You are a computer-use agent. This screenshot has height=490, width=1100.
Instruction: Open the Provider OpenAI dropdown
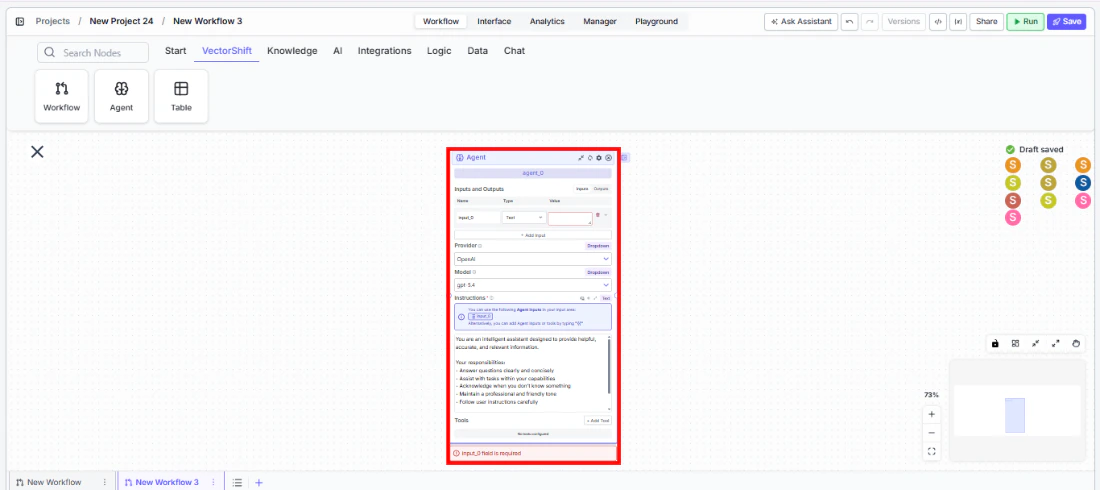pos(532,259)
